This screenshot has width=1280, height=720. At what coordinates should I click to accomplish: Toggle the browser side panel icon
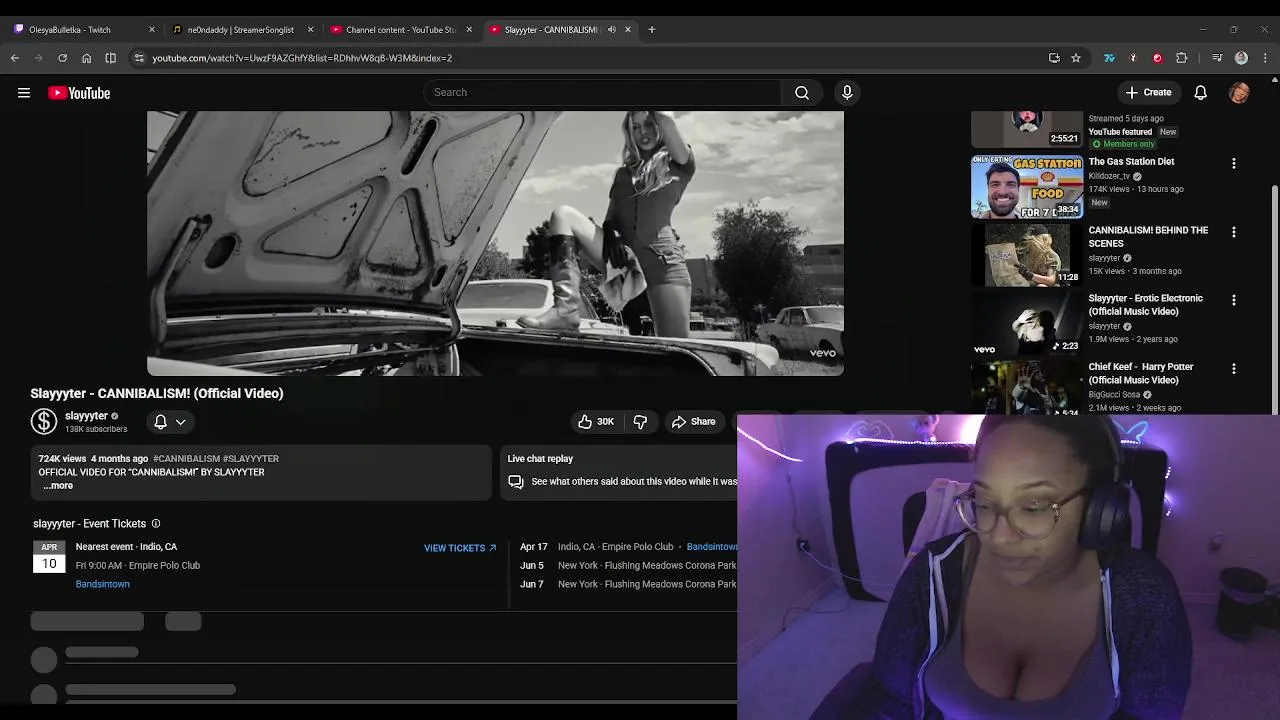click(x=110, y=58)
